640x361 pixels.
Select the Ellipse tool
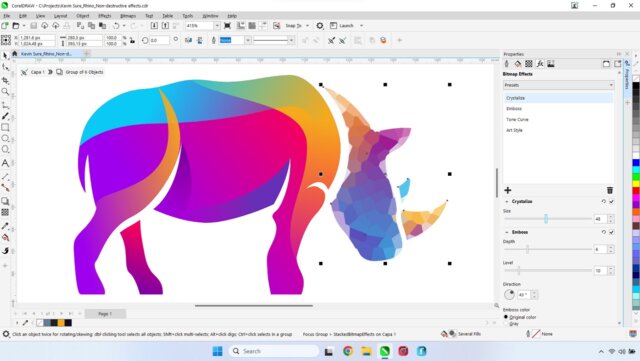coord(5,139)
